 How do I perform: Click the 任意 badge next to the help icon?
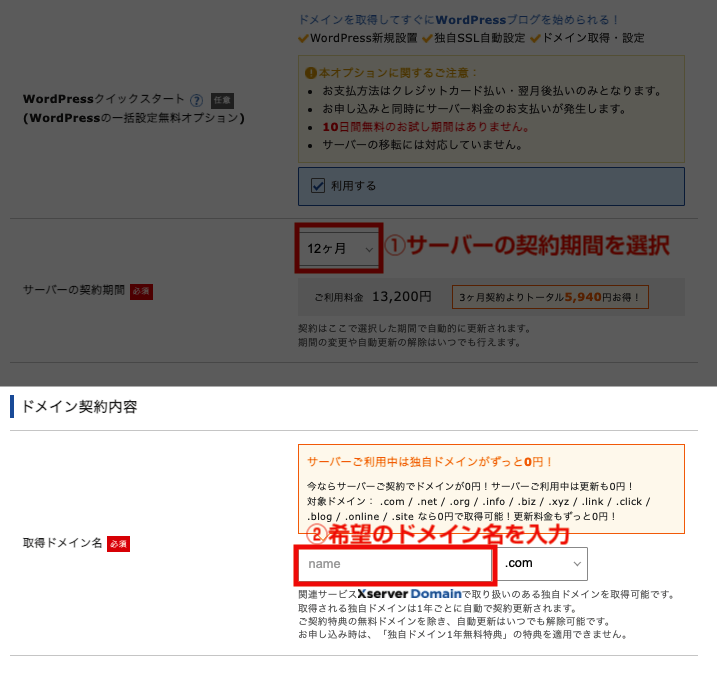click(222, 100)
